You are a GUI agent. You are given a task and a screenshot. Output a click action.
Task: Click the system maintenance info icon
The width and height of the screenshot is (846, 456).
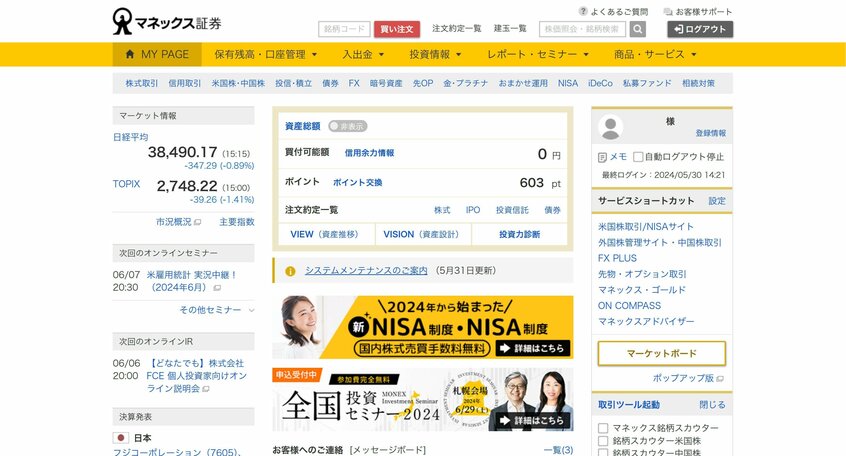point(290,271)
